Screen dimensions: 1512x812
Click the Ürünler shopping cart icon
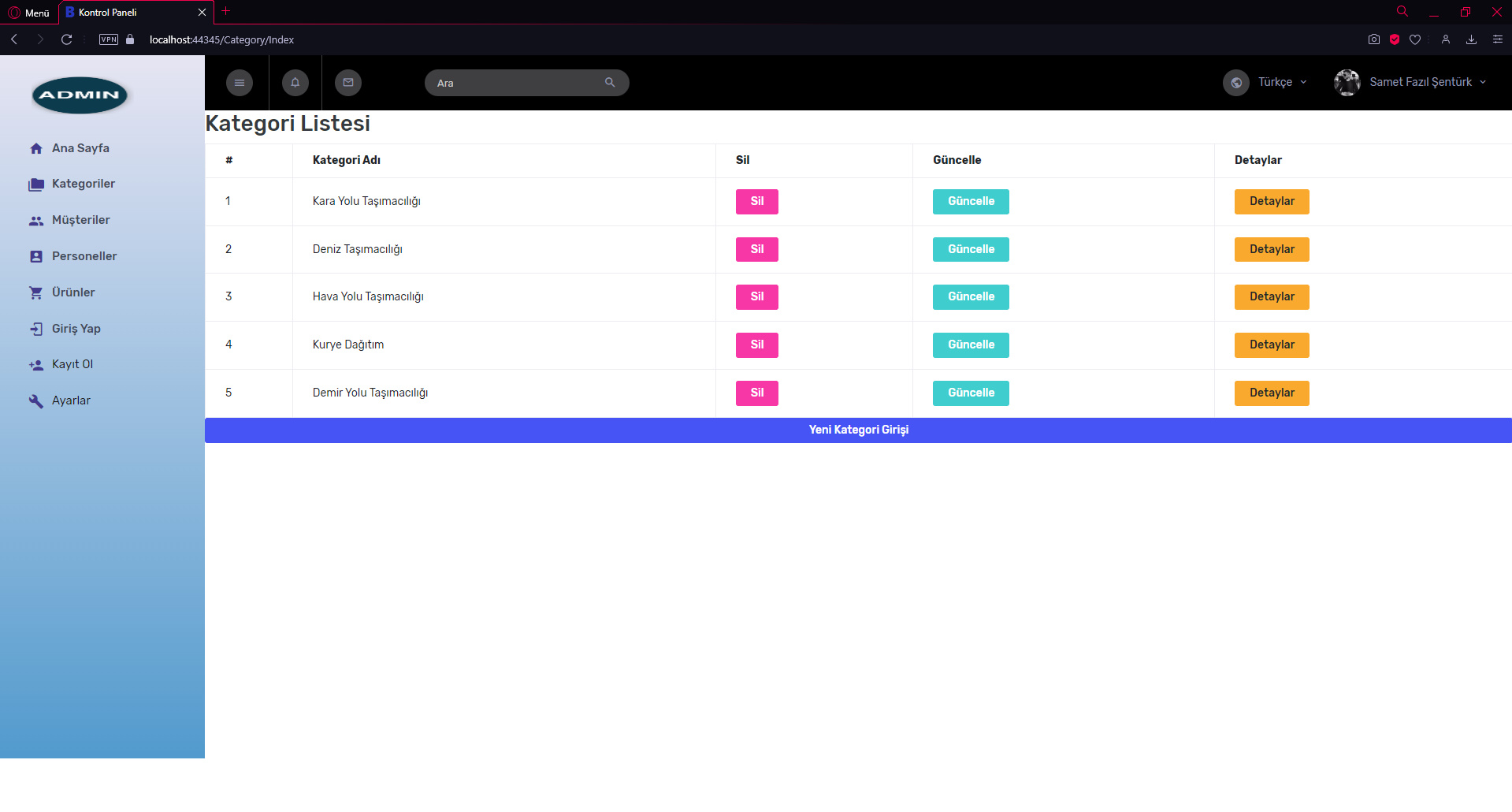pyautogui.click(x=36, y=292)
